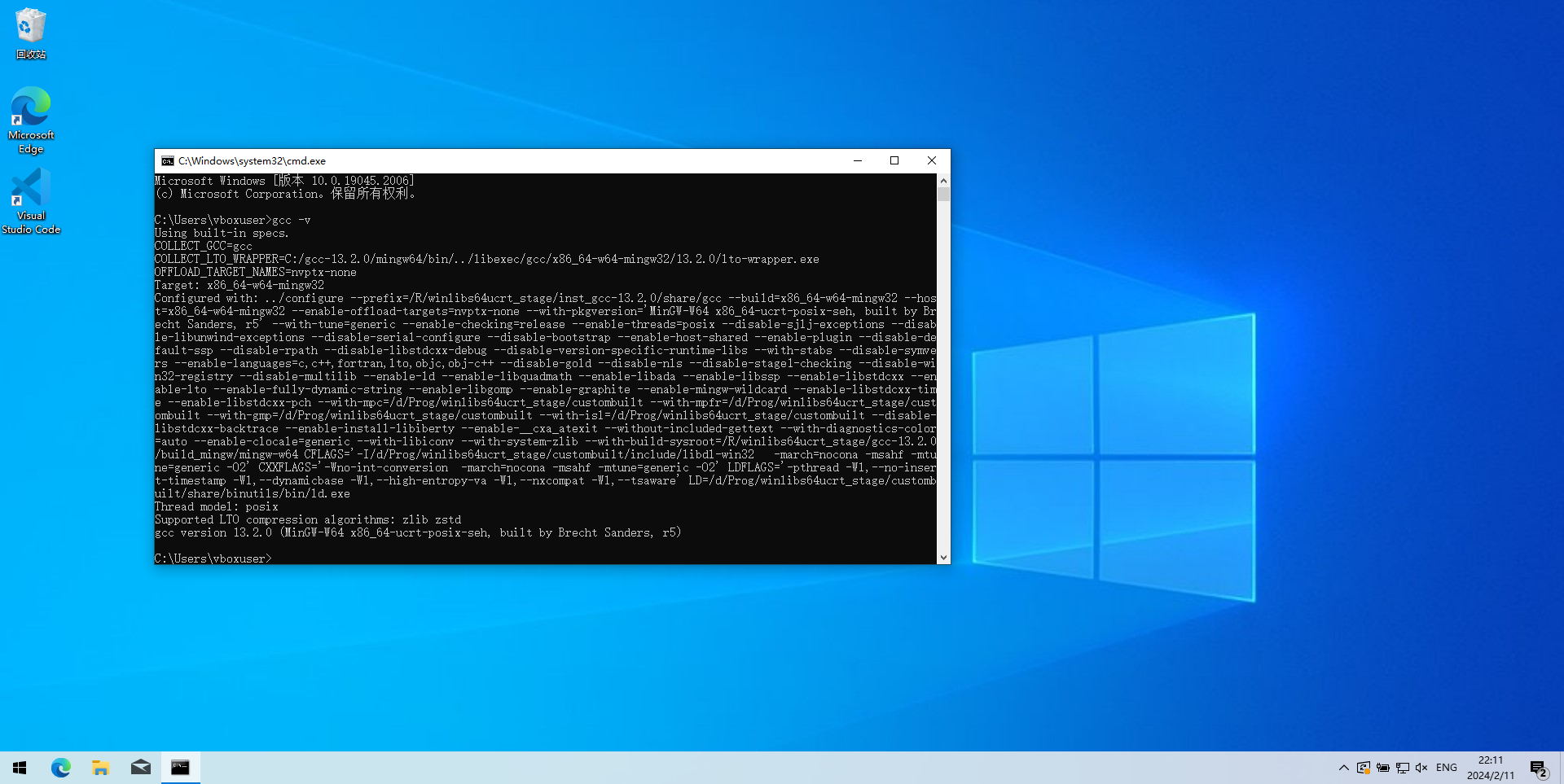This screenshot has width=1564, height=784.
Task: Close the cmd.exe window
Action: 932,161
